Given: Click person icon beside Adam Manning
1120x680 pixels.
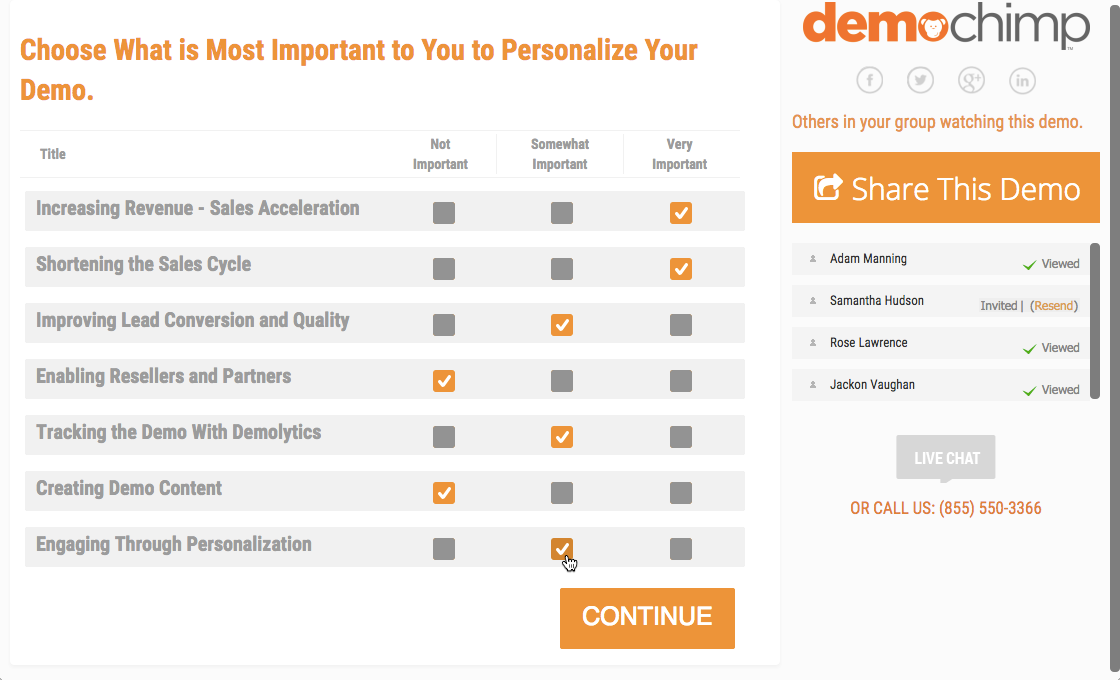Looking at the screenshot, I should click(x=813, y=259).
